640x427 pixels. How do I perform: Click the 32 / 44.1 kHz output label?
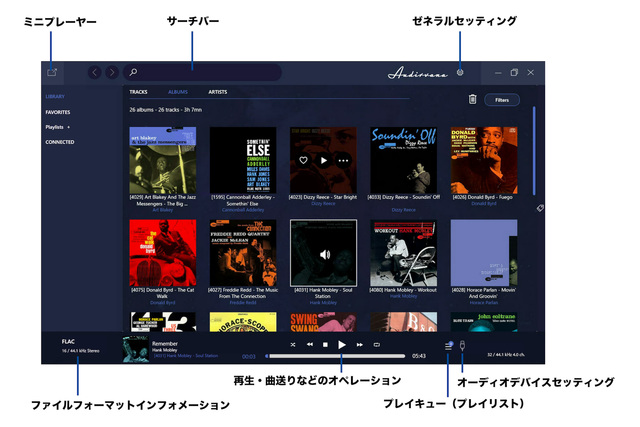click(x=506, y=354)
